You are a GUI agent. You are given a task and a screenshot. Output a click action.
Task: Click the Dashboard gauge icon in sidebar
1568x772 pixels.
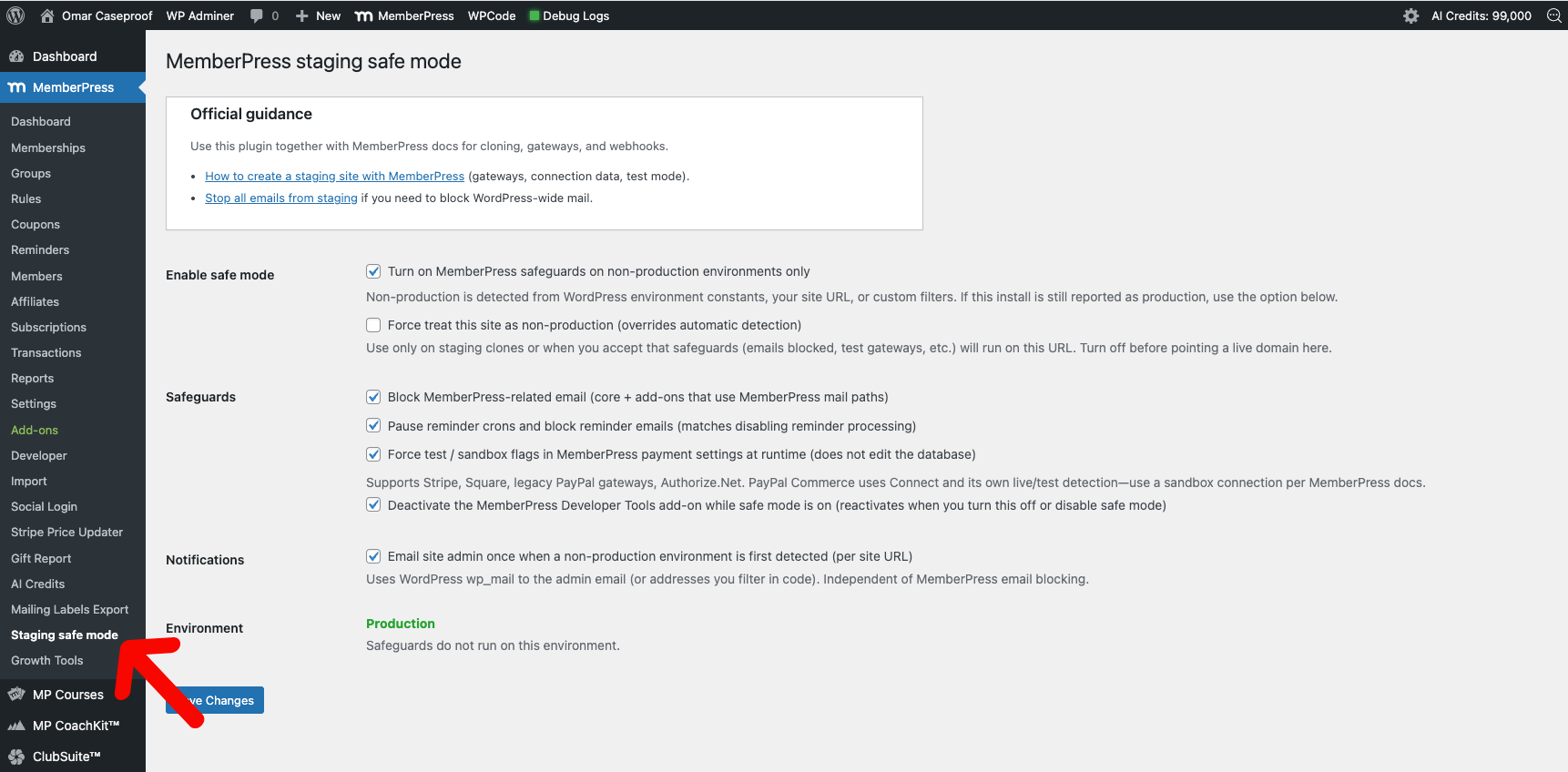[16, 56]
